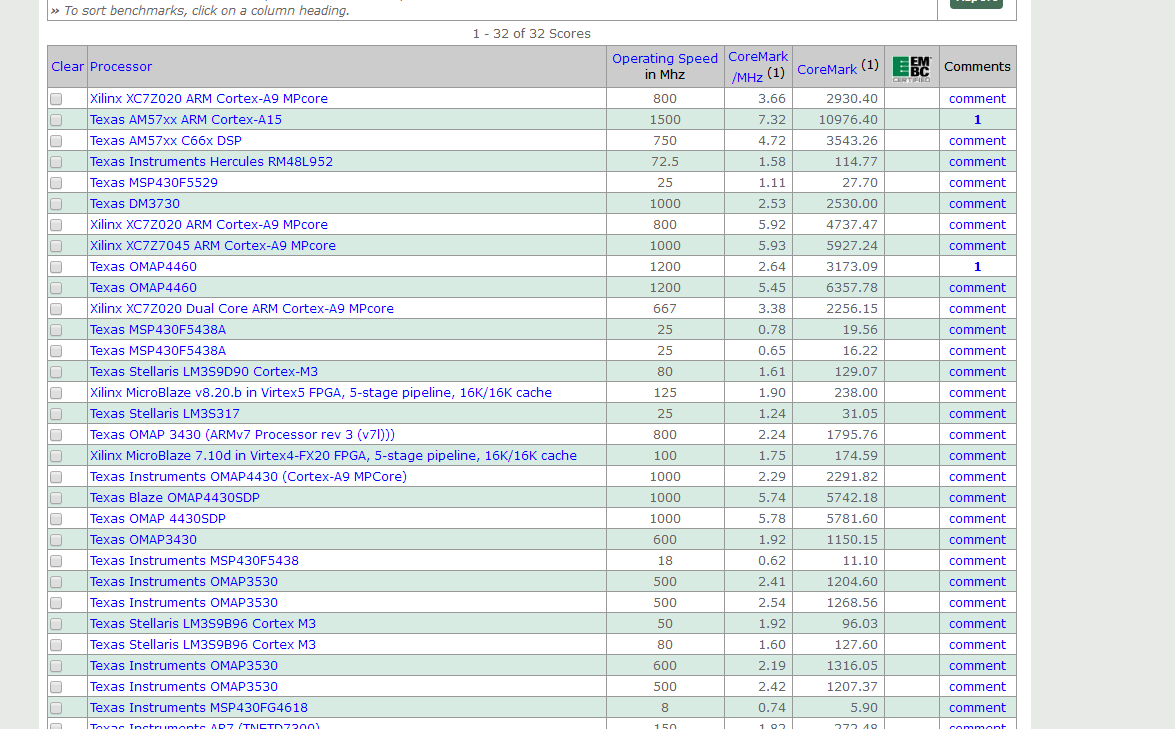View comment for MSP430FG4618 row
This screenshot has height=729, width=1175.
click(x=977, y=707)
